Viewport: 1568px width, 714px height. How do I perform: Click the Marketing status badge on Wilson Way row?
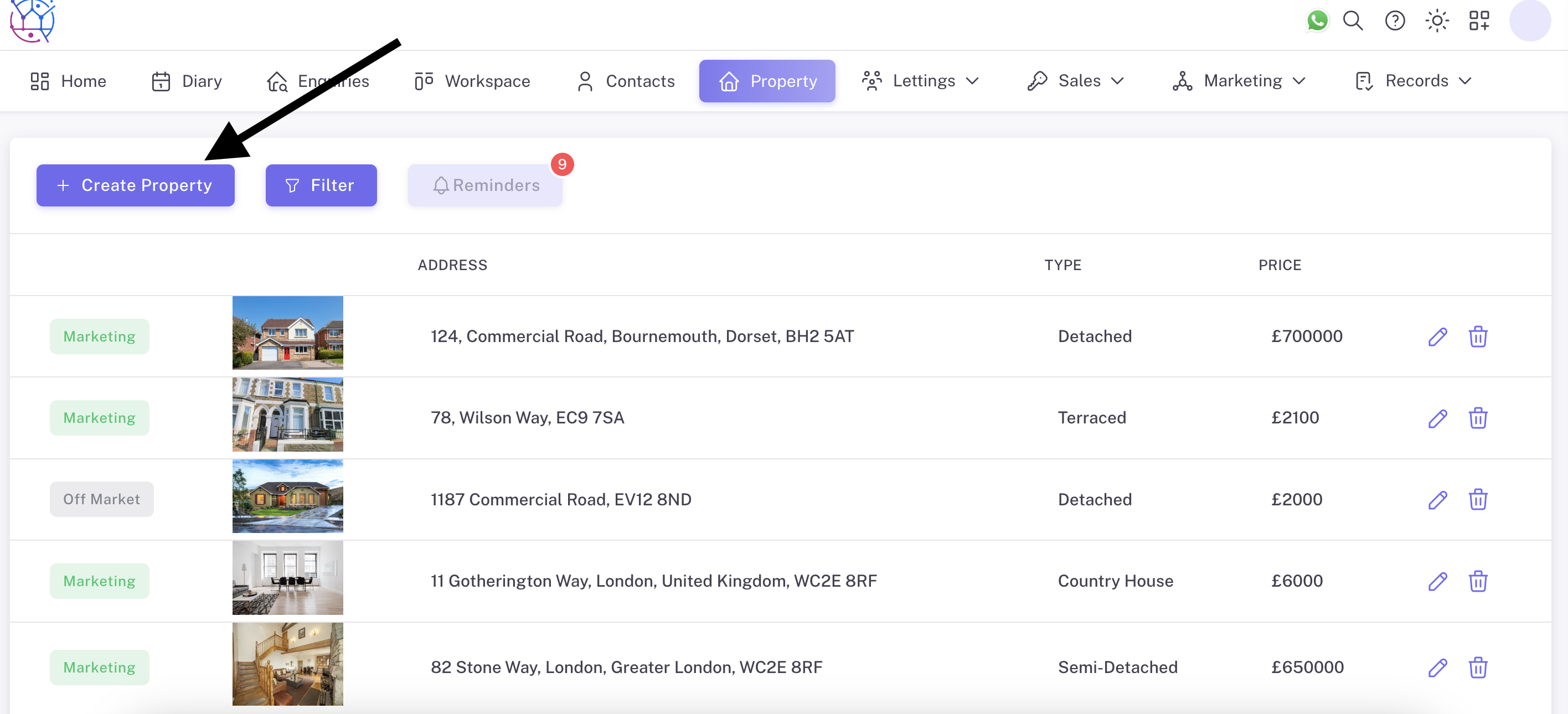pyautogui.click(x=99, y=417)
